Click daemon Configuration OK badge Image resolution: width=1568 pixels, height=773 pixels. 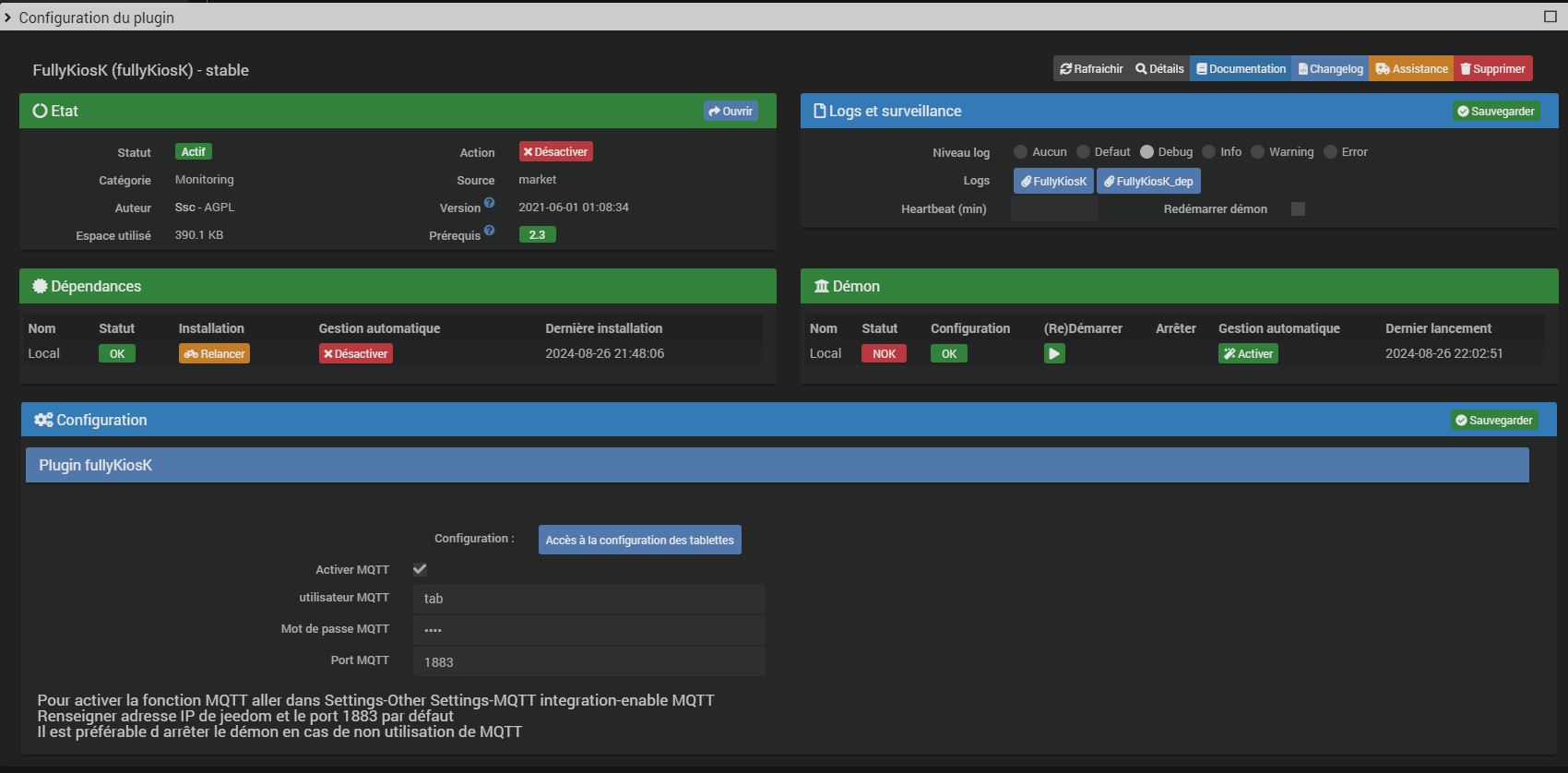[949, 354]
